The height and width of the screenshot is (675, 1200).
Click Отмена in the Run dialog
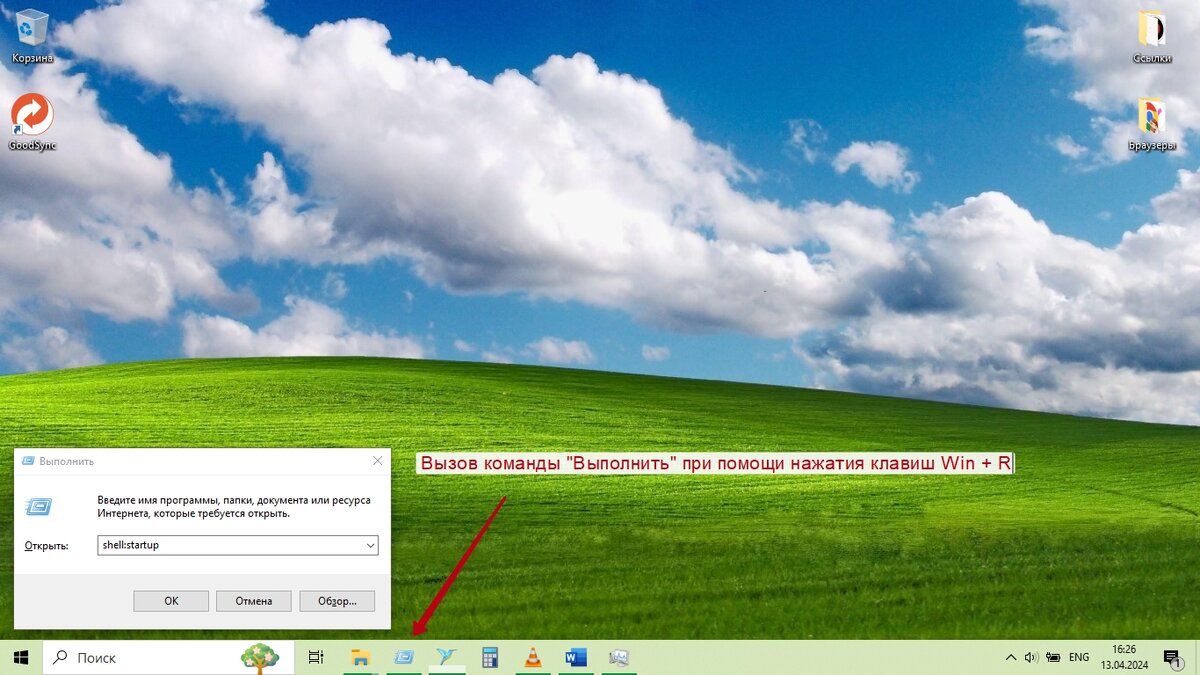point(254,601)
